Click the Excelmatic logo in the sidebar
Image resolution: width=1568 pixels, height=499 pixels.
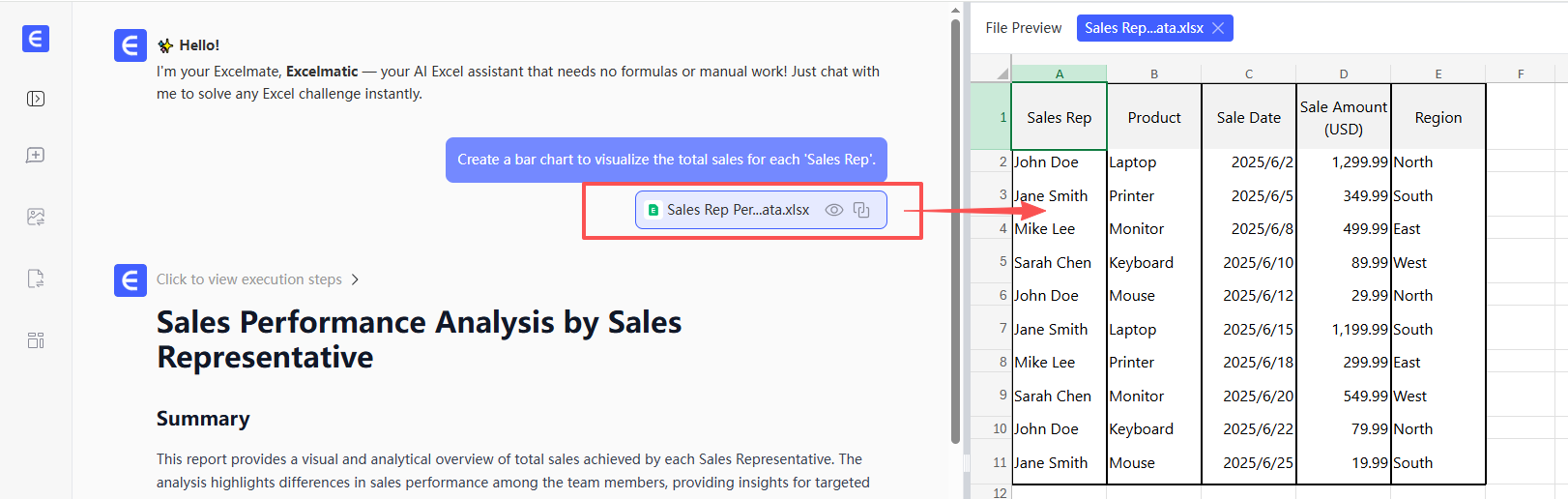36,39
